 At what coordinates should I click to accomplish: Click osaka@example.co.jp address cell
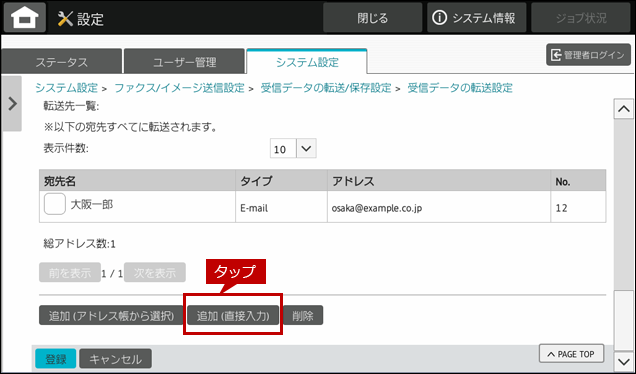pos(439,207)
